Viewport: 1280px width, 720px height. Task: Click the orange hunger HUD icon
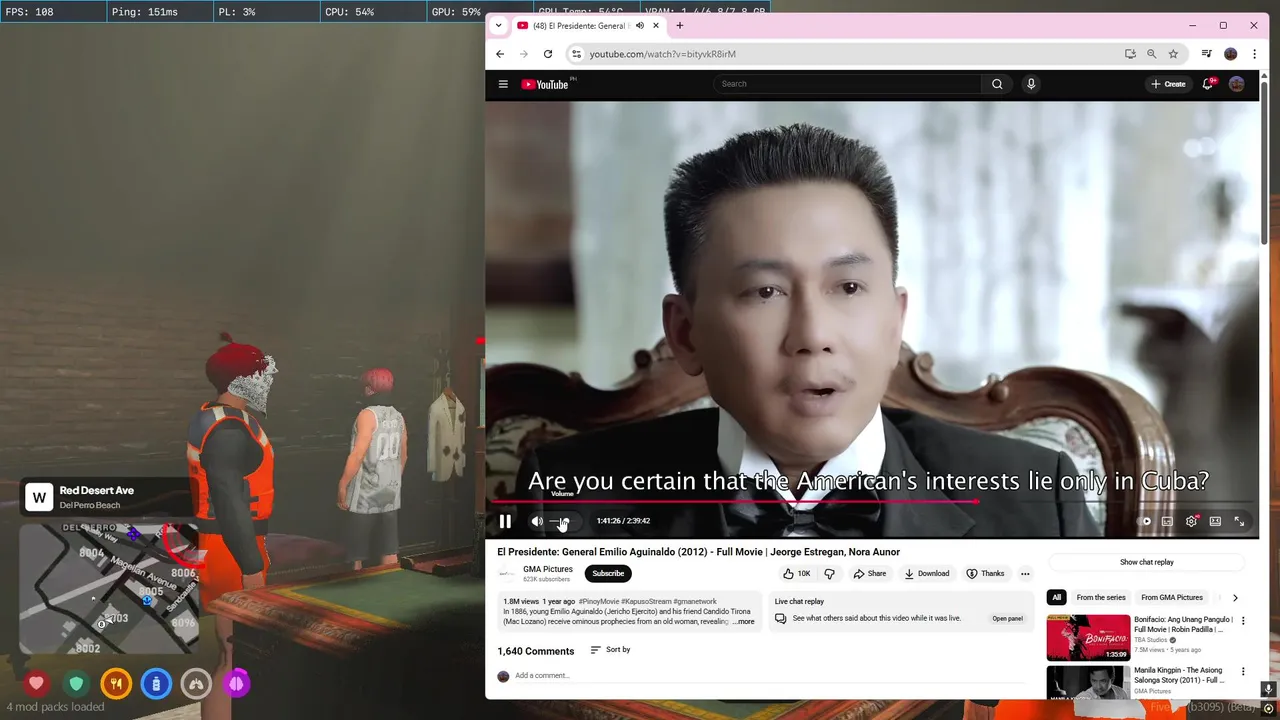coord(116,684)
